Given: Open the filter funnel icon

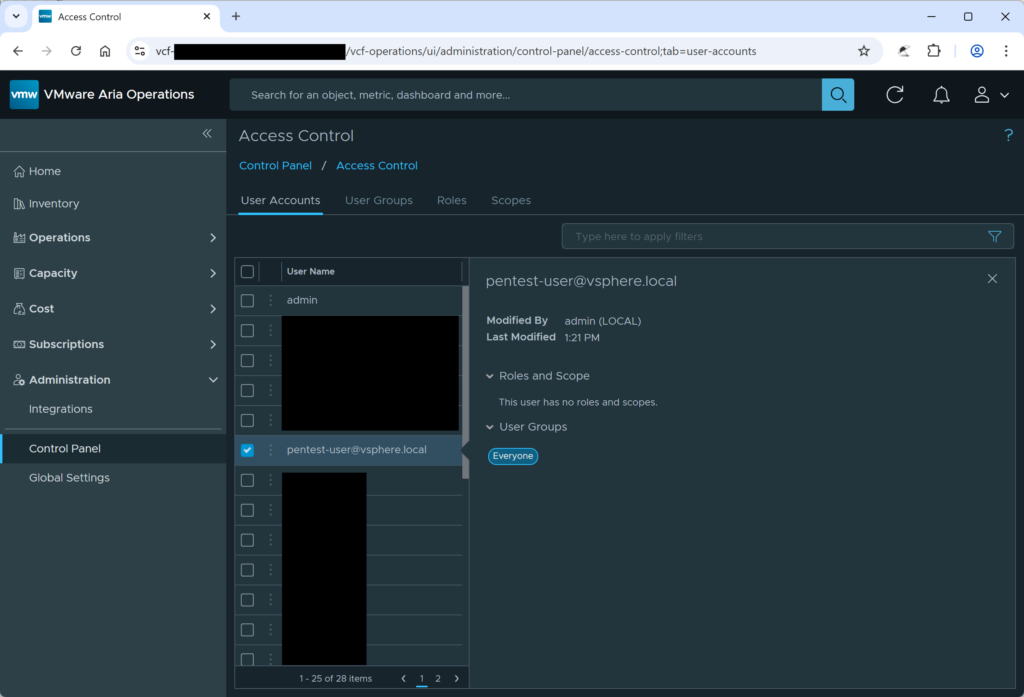Looking at the screenshot, I should (x=995, y=236).
